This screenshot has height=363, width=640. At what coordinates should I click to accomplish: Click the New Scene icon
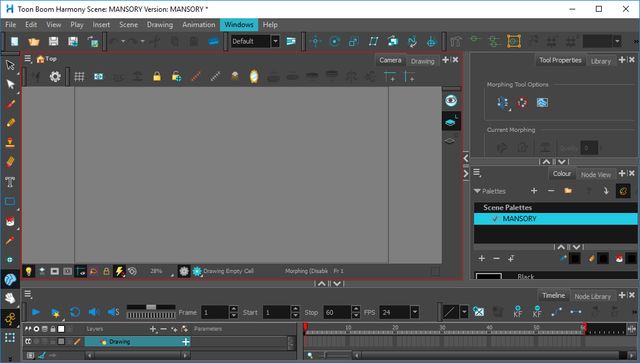14,41
